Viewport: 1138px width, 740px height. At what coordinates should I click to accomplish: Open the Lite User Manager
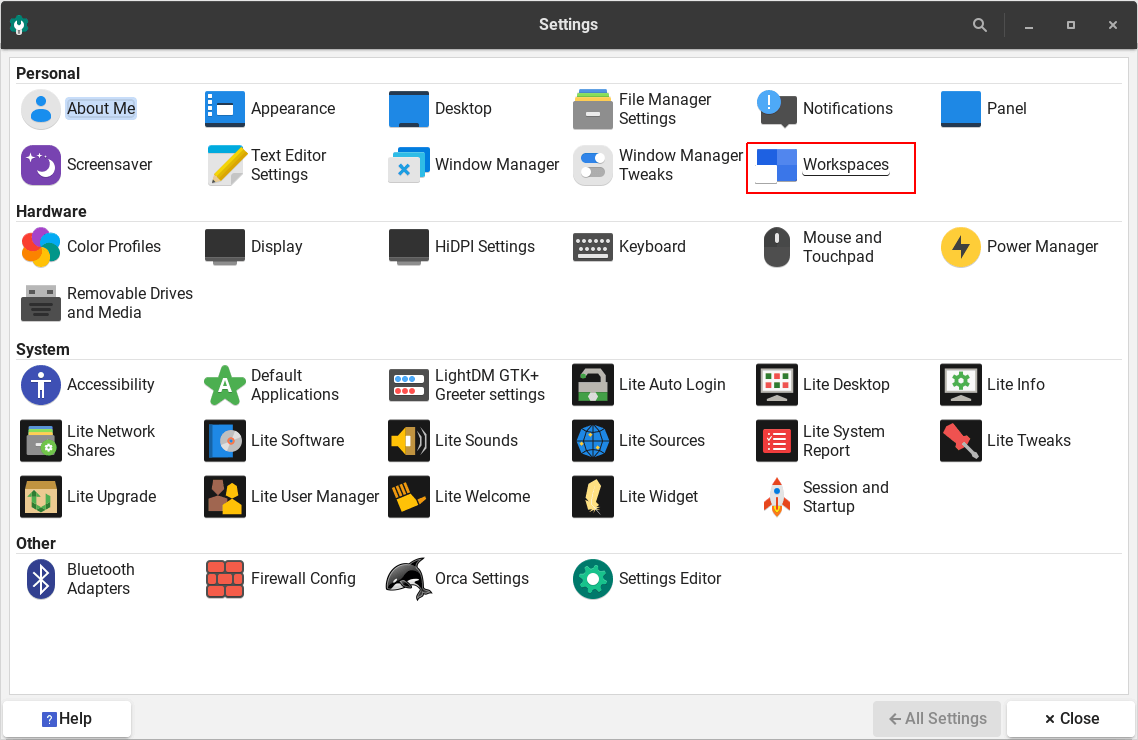click(225, 497)
